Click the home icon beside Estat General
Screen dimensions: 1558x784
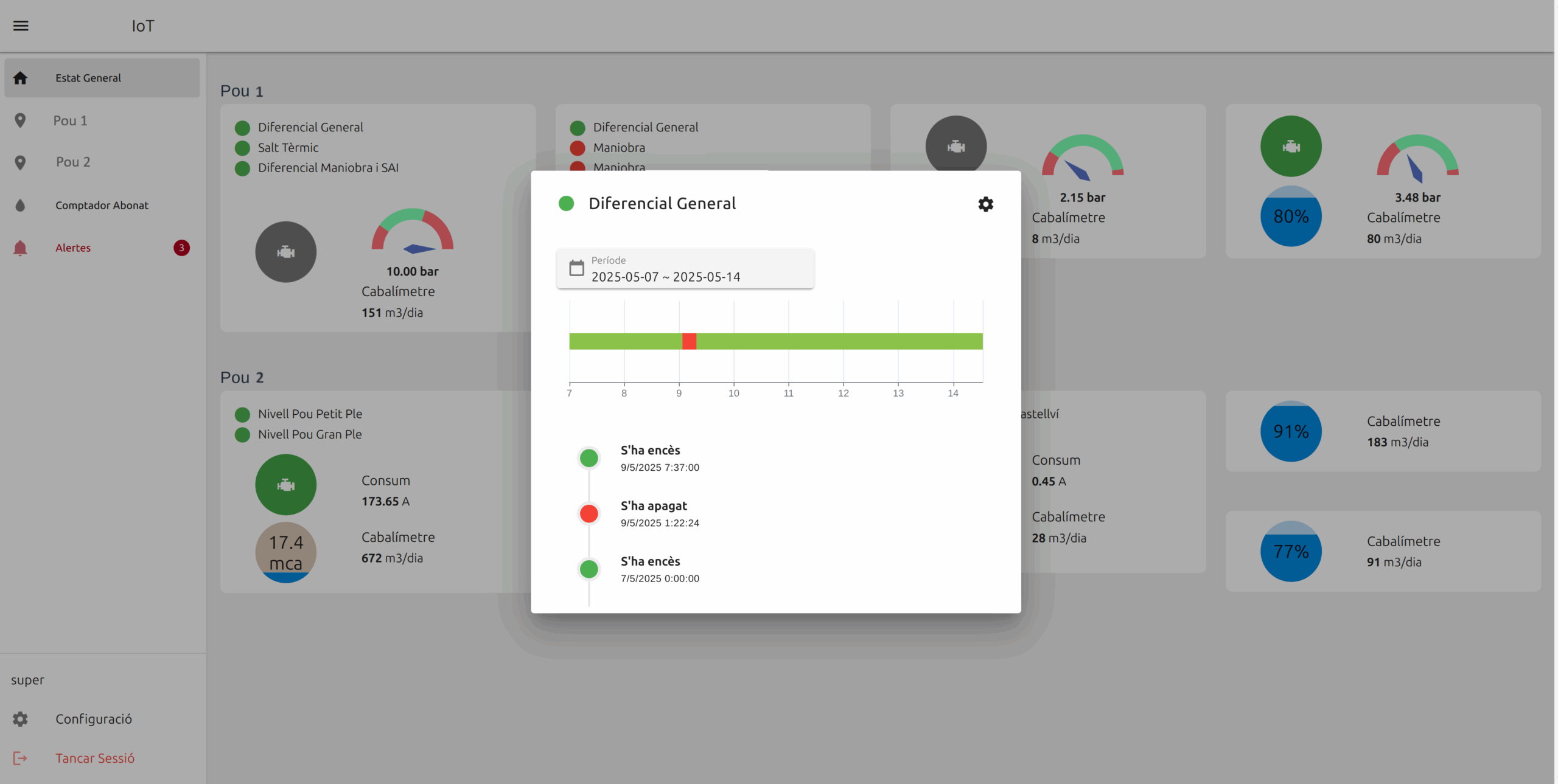pos(20,78)
